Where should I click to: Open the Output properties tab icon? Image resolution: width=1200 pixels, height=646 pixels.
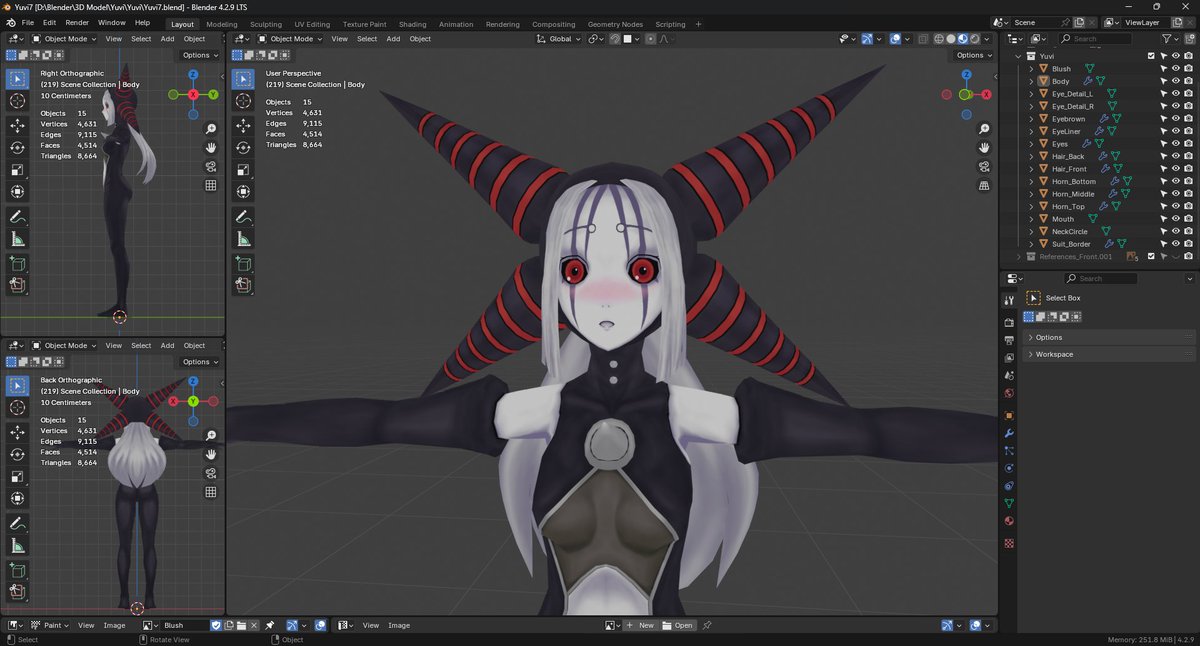pos(1009,341)
